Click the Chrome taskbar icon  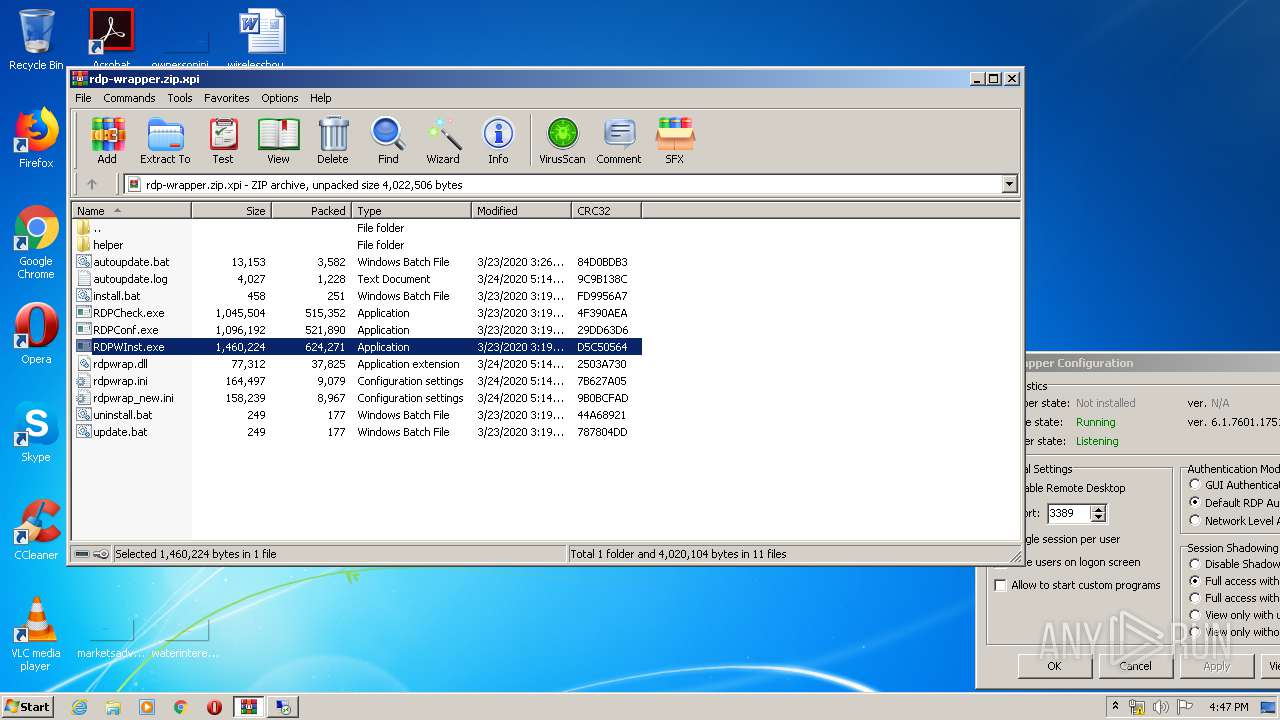click(x=180, y=707)
